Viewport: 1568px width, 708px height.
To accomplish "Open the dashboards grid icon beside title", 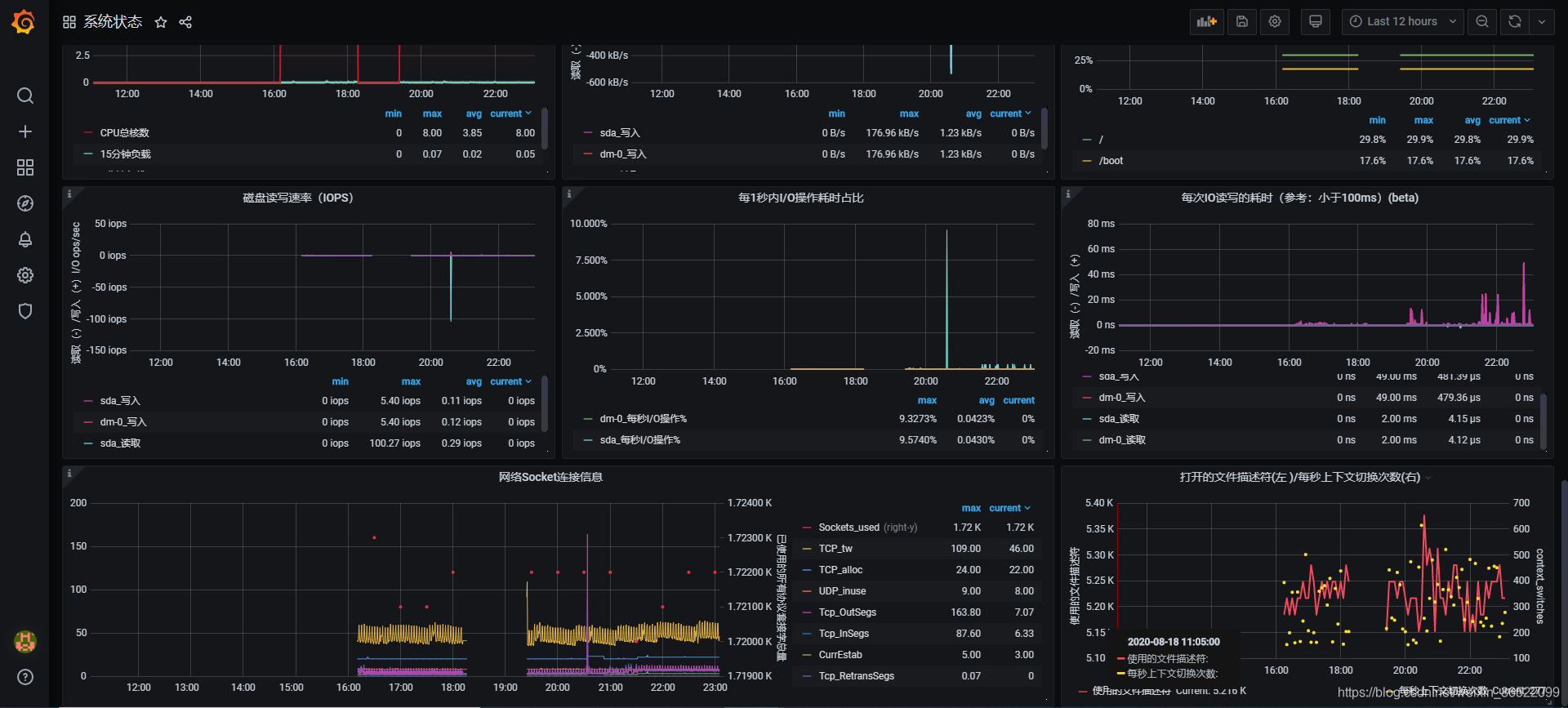I will tap(69, 22).
